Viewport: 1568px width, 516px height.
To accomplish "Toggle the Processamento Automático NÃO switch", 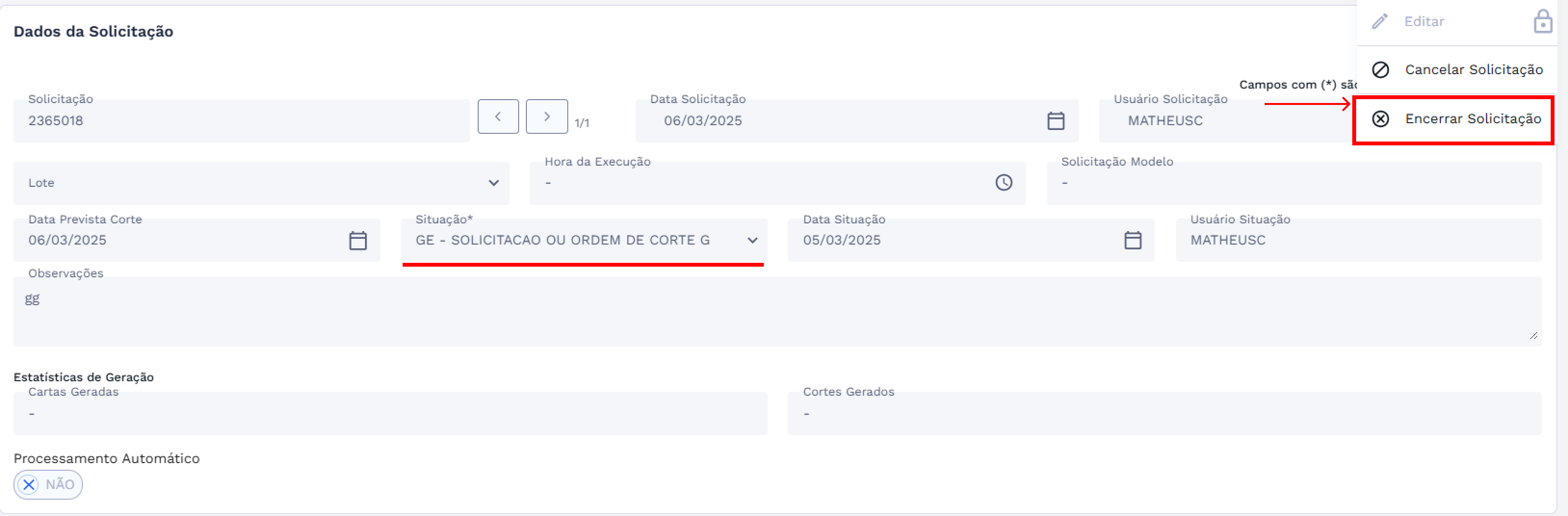I will coord(48,484).
